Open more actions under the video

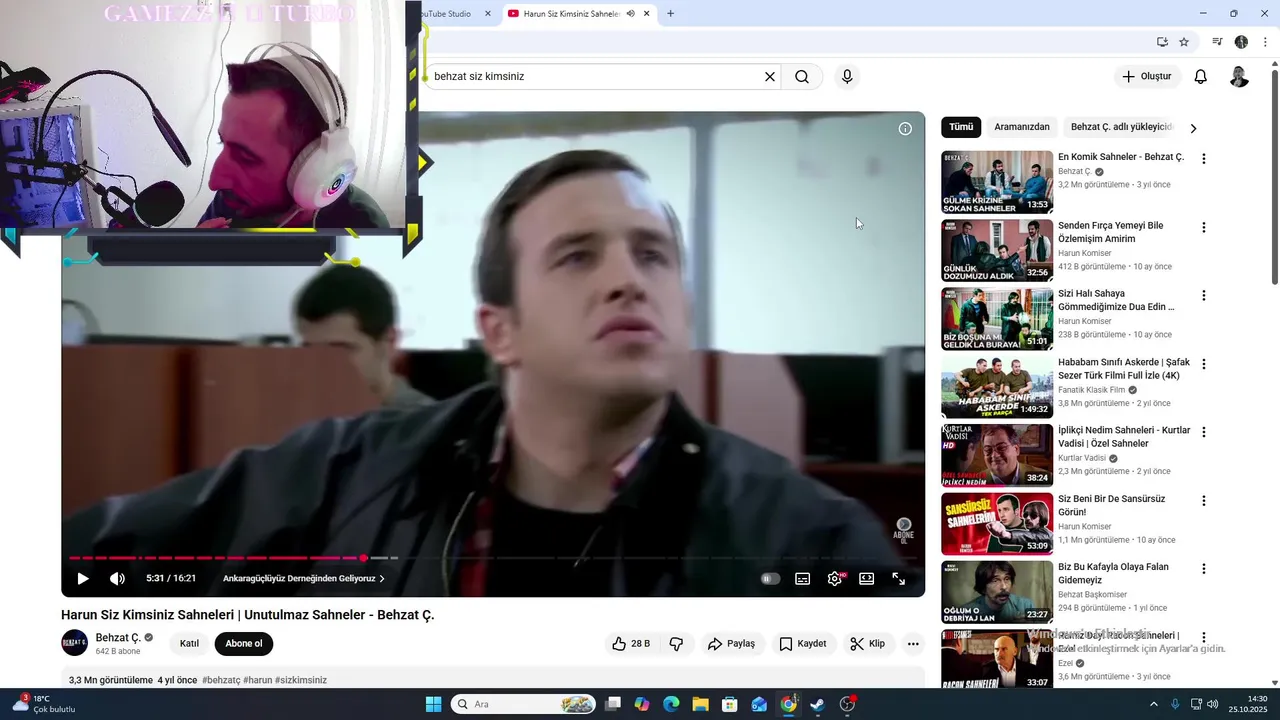click(x=913, y=644)
